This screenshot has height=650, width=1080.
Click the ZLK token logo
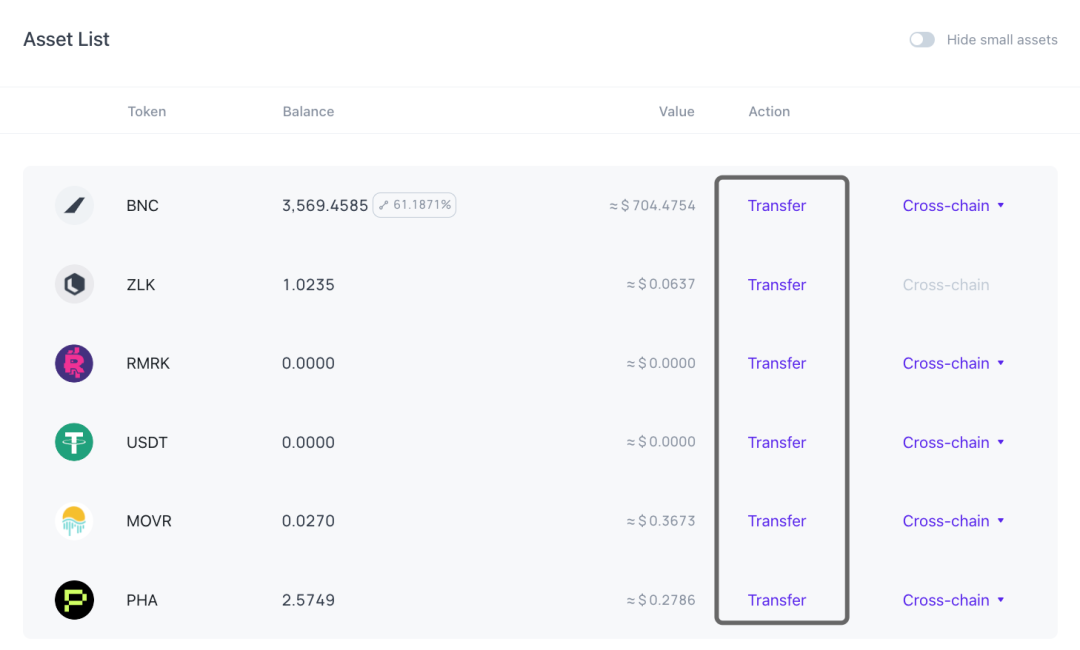[74, 284]
